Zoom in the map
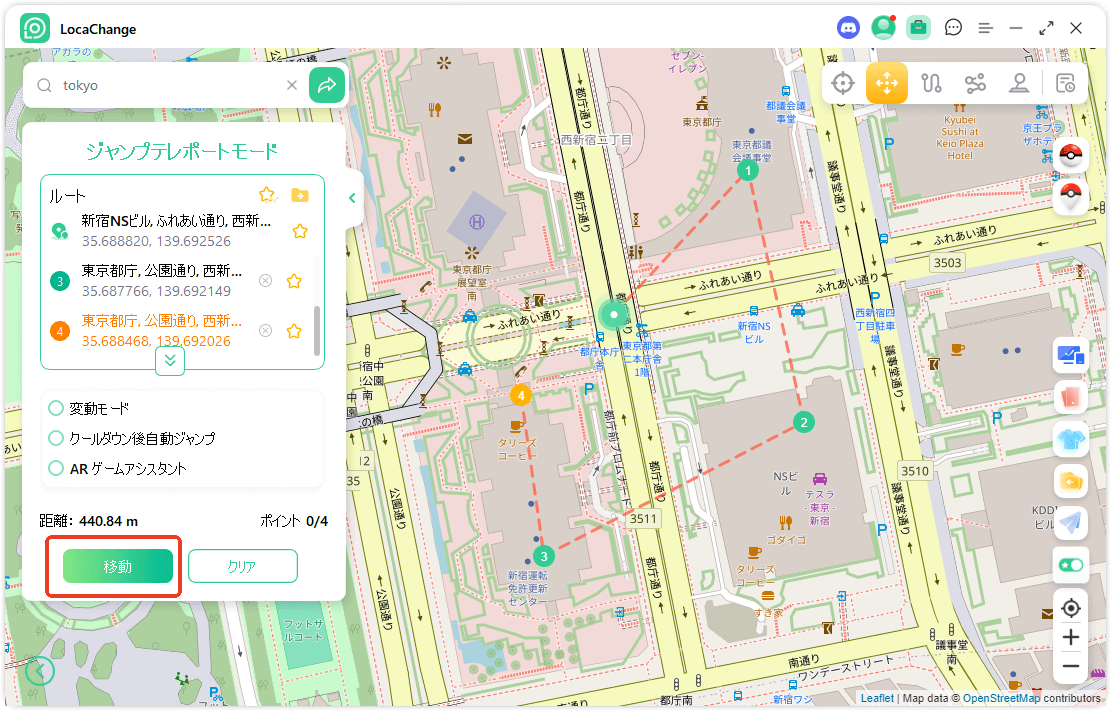The width and height of the screenshot is (1111, 711). (x=1071, y=637)
